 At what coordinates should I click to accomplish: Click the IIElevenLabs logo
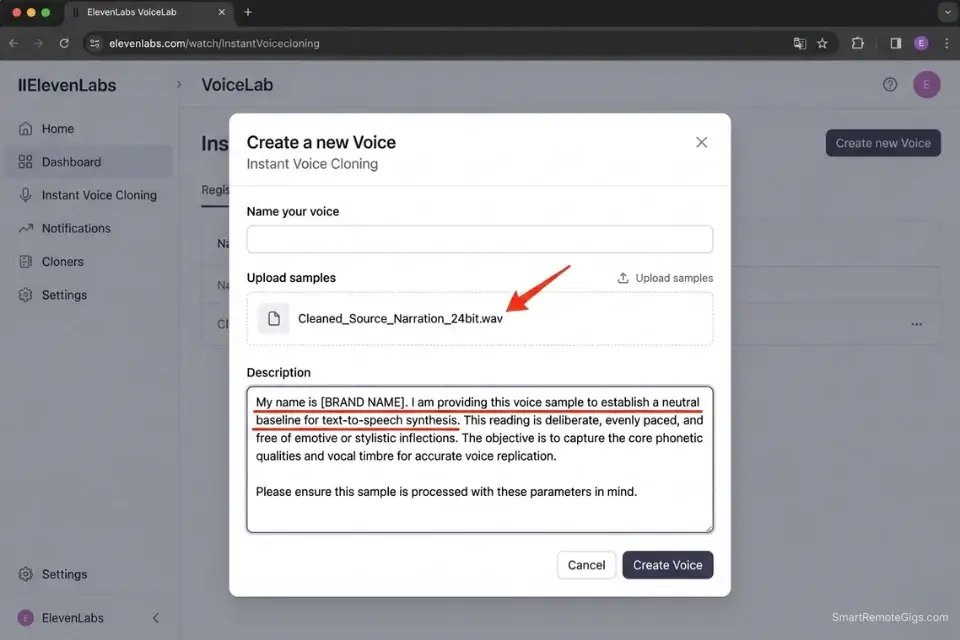(67, 85)
